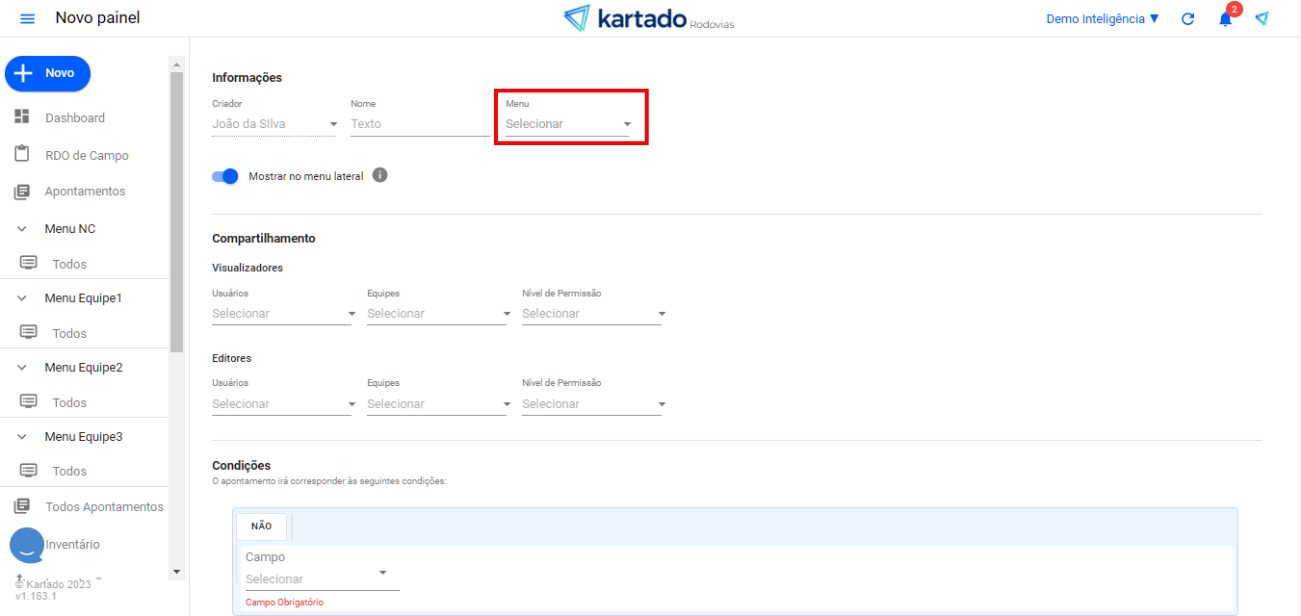Viewport: 1301px width, 616px height.
Task: Click the Nome text field
Action: [x=419, y=124]
